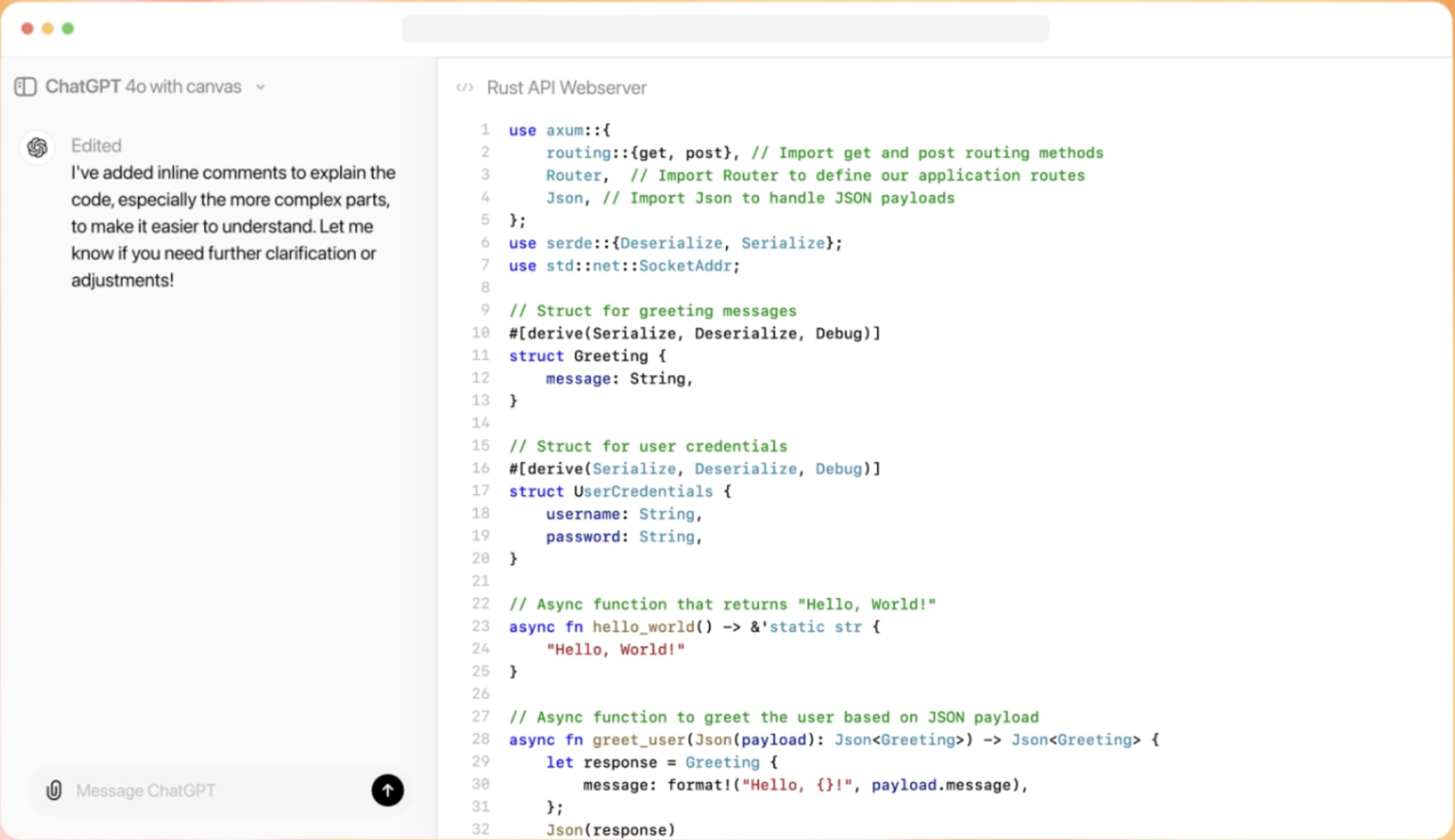The height and width of the screenshot is (840, 1455).
Task: Send a message with the black arrow icon
Action: click(x=387, y=791)
